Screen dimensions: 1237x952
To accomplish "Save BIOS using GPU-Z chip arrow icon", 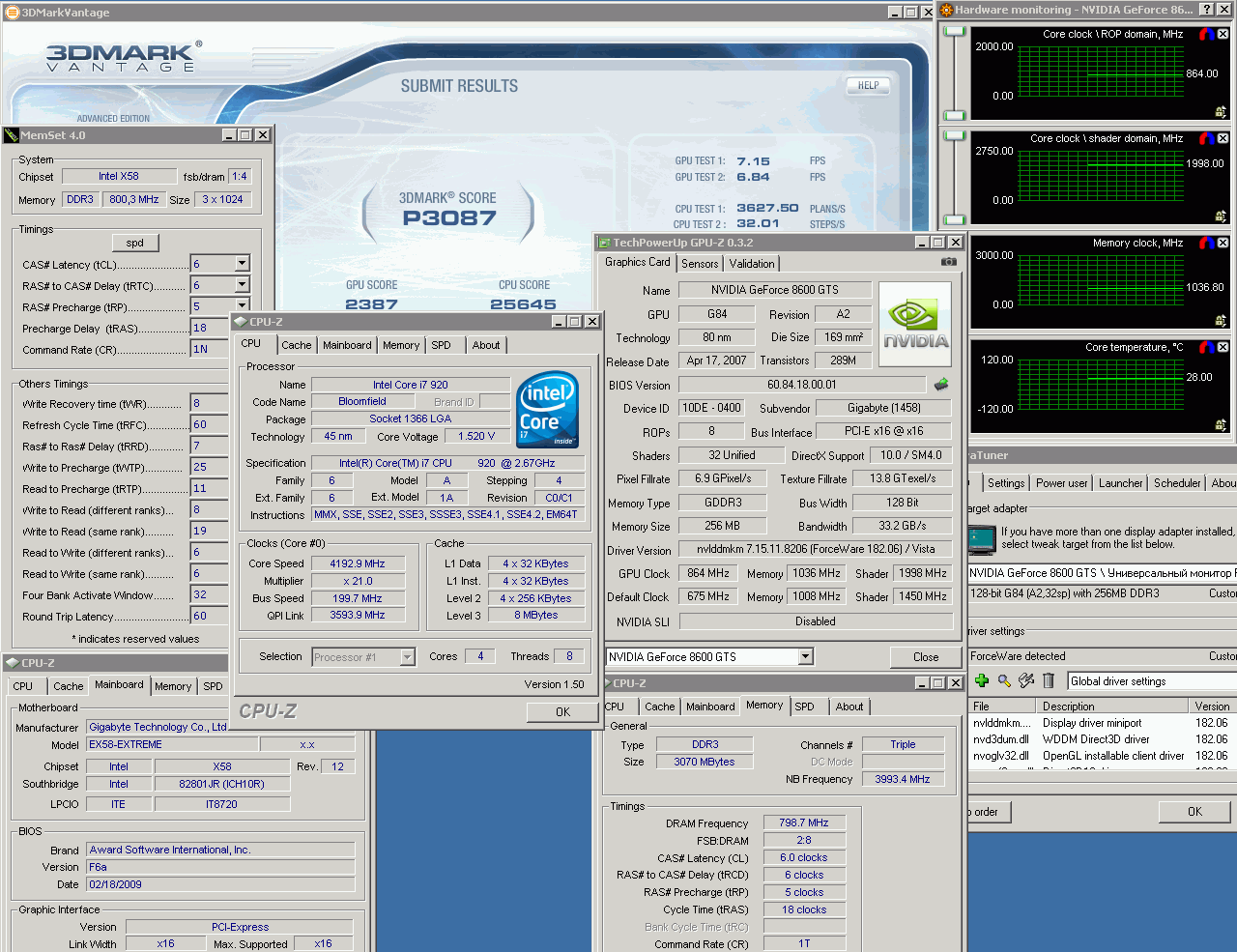I will [941, 385].
